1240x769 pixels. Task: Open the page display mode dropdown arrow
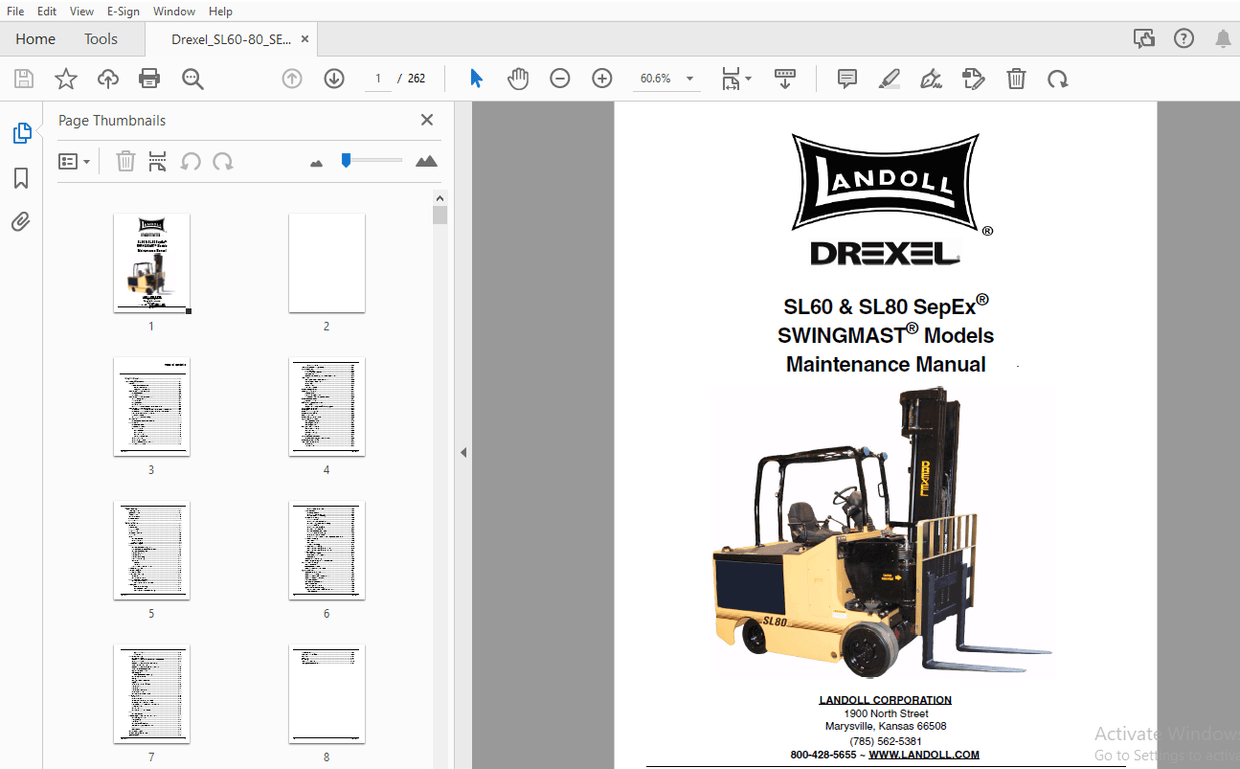(748, 78)
